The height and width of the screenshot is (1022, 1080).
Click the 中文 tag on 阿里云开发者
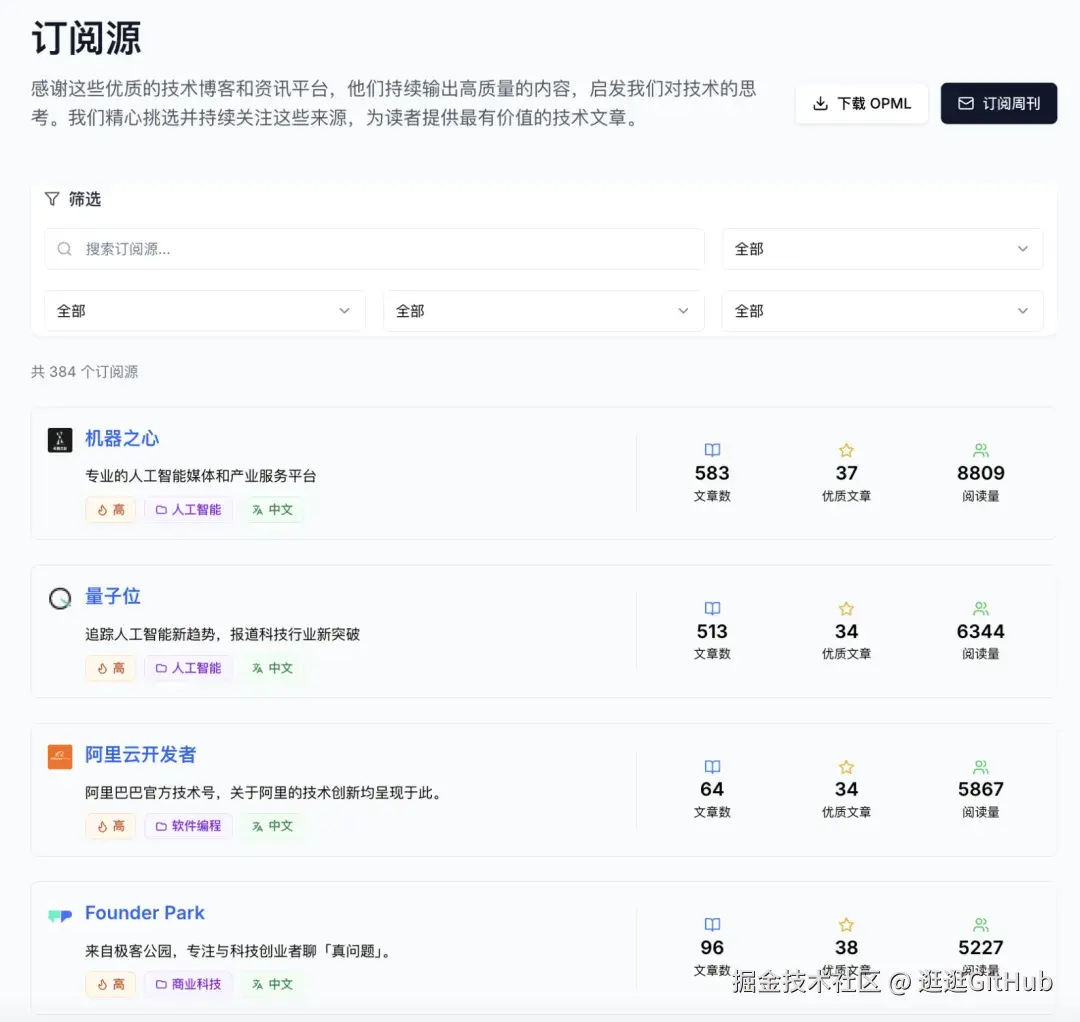pyautogui.click(x=273, y=826)
